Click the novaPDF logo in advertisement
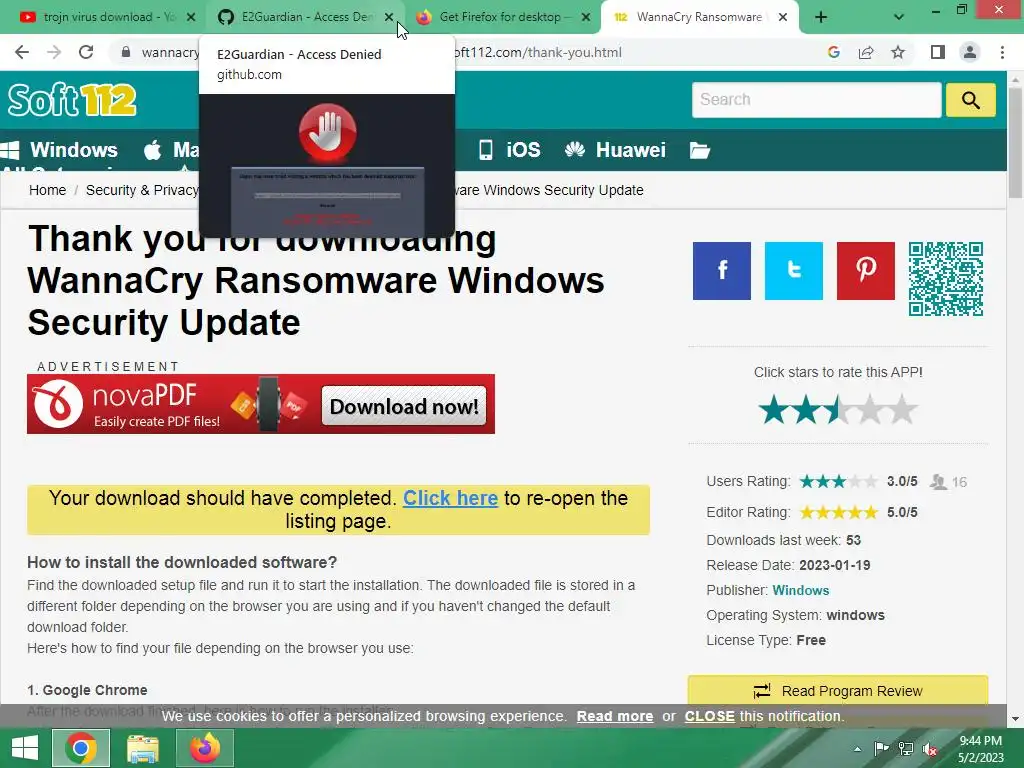 pyautogui.click(x=57, y=404)
